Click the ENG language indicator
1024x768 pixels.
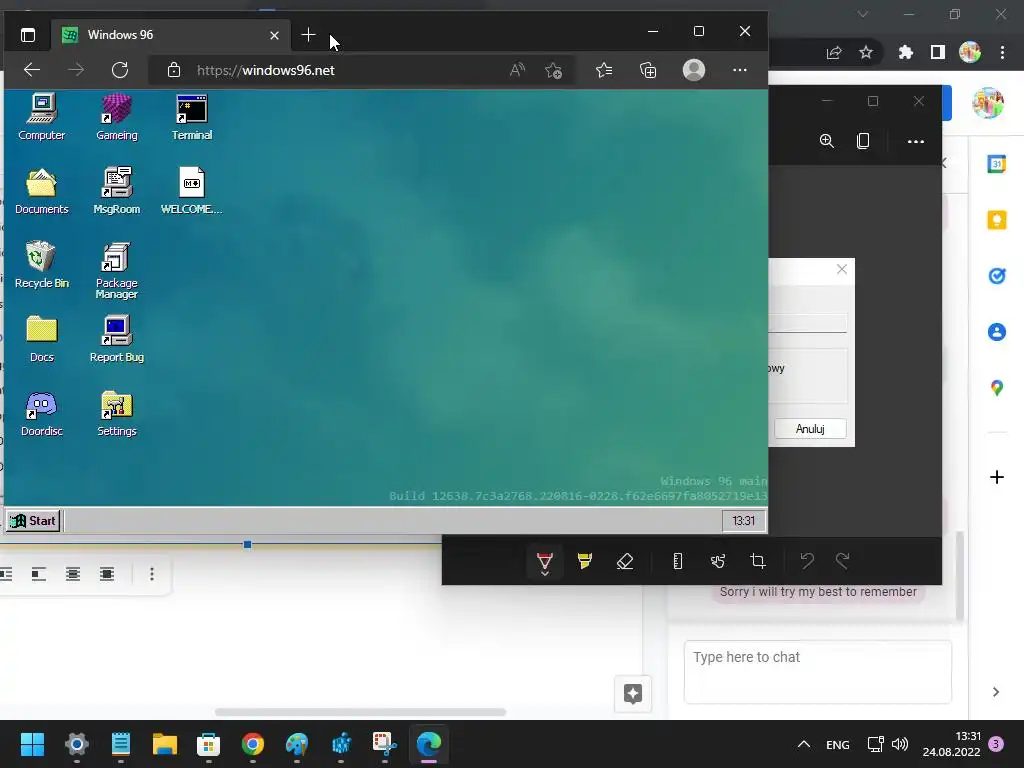point(837,744)
